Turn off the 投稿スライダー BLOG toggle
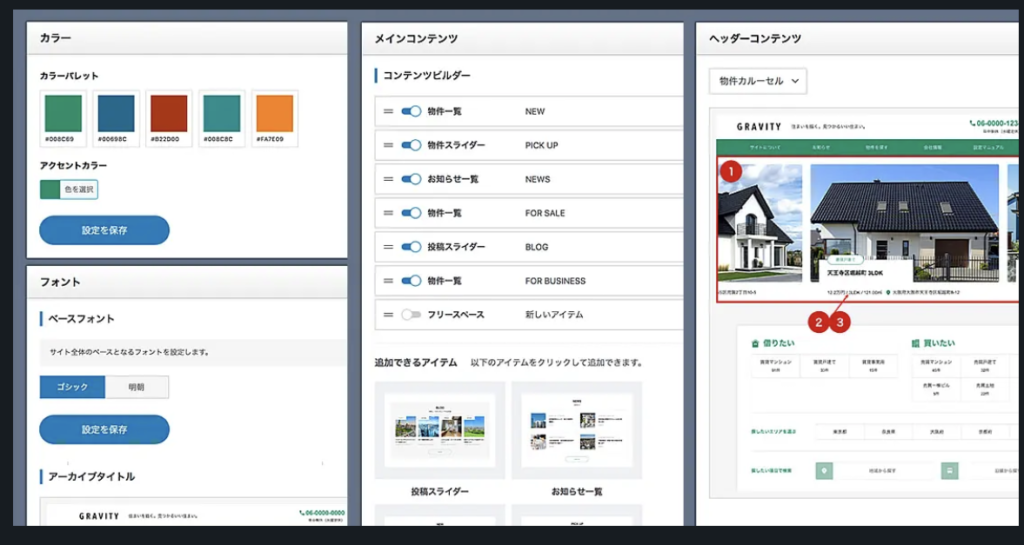 pyautogui.click(x=411, y=247)
